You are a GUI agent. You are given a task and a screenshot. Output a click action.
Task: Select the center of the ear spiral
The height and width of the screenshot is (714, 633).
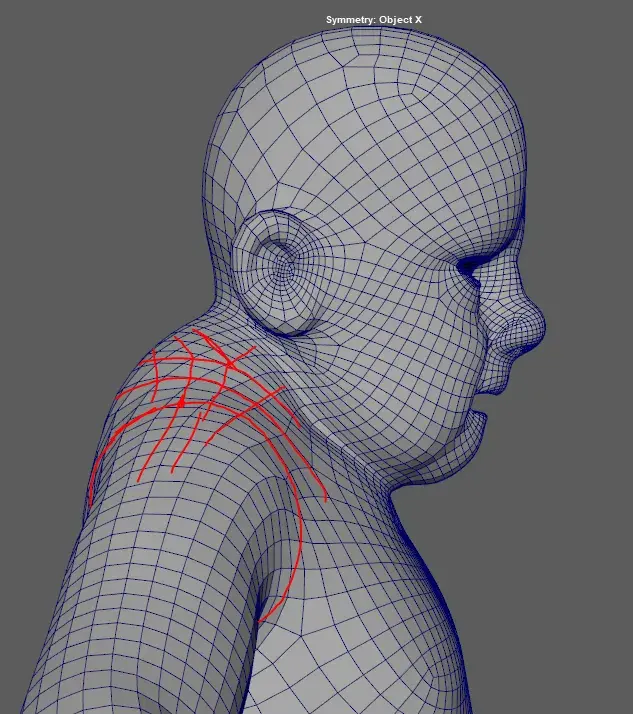[285, 265]
